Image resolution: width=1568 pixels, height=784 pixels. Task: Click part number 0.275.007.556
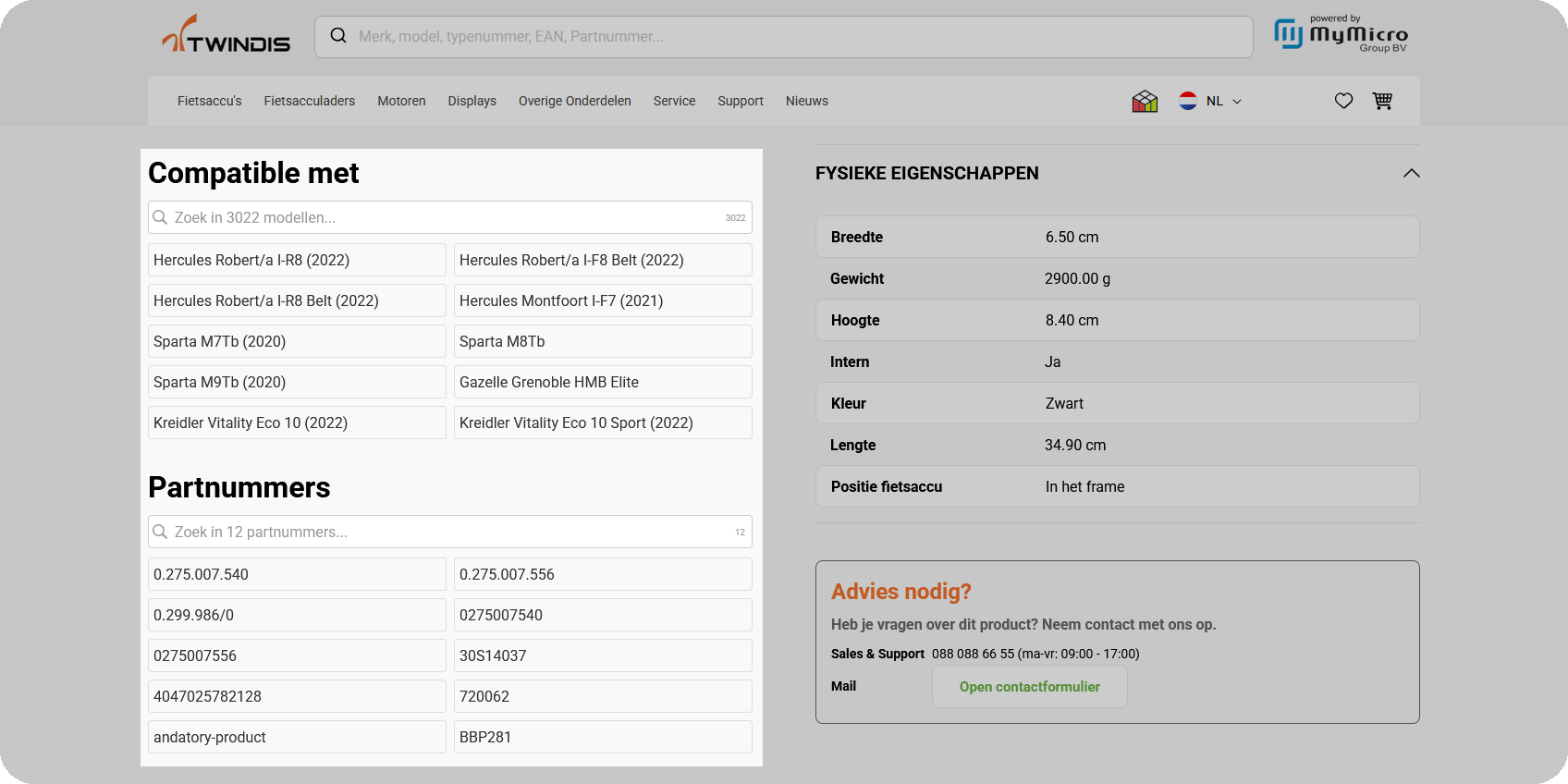coord(603,574)
